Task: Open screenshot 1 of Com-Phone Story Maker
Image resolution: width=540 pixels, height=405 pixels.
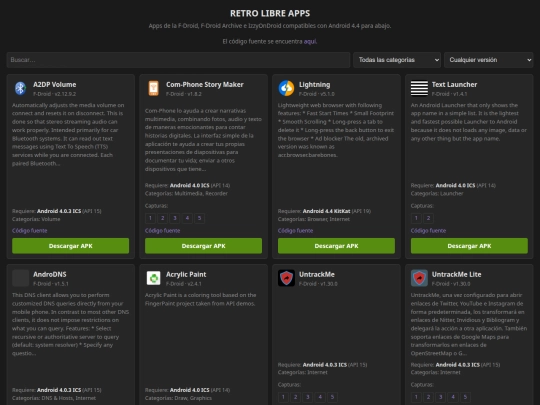Action: tap(150, 218)
